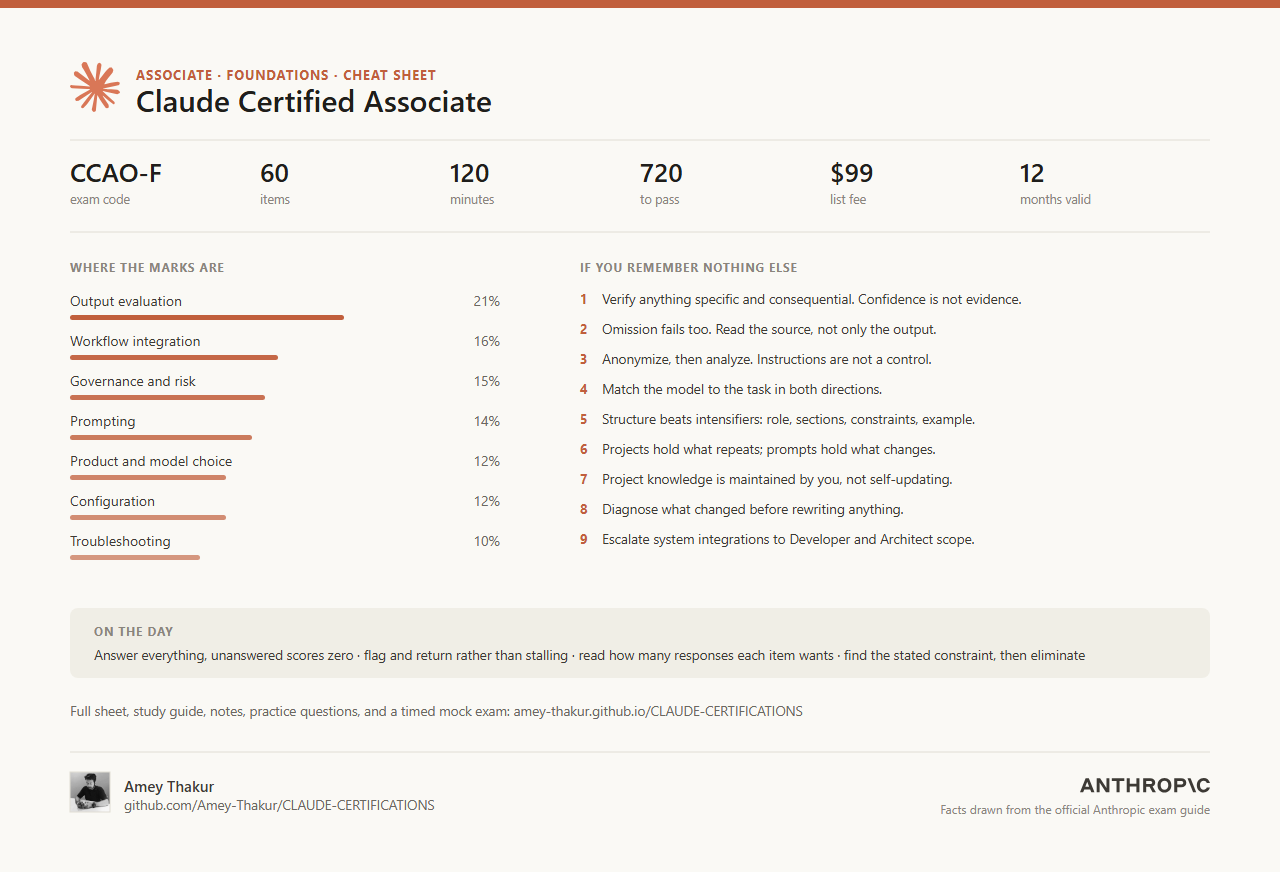Click the Amey Thakur author name
Screen dimensions: 1280x872
[x=169, y=787]
